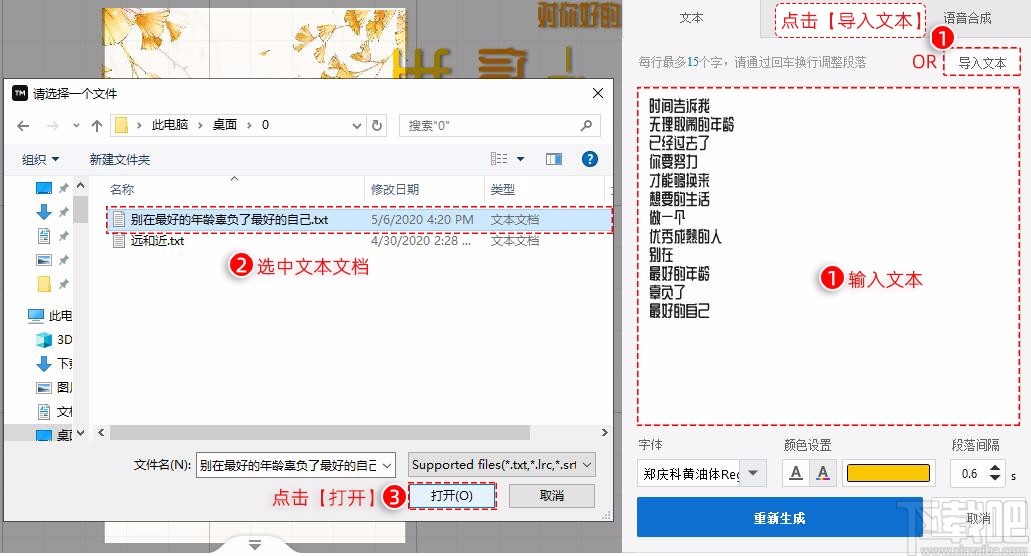This screenshot has width=1031, height=556.
Task: Toggle the preview pane icon
Action: [554, 159]
